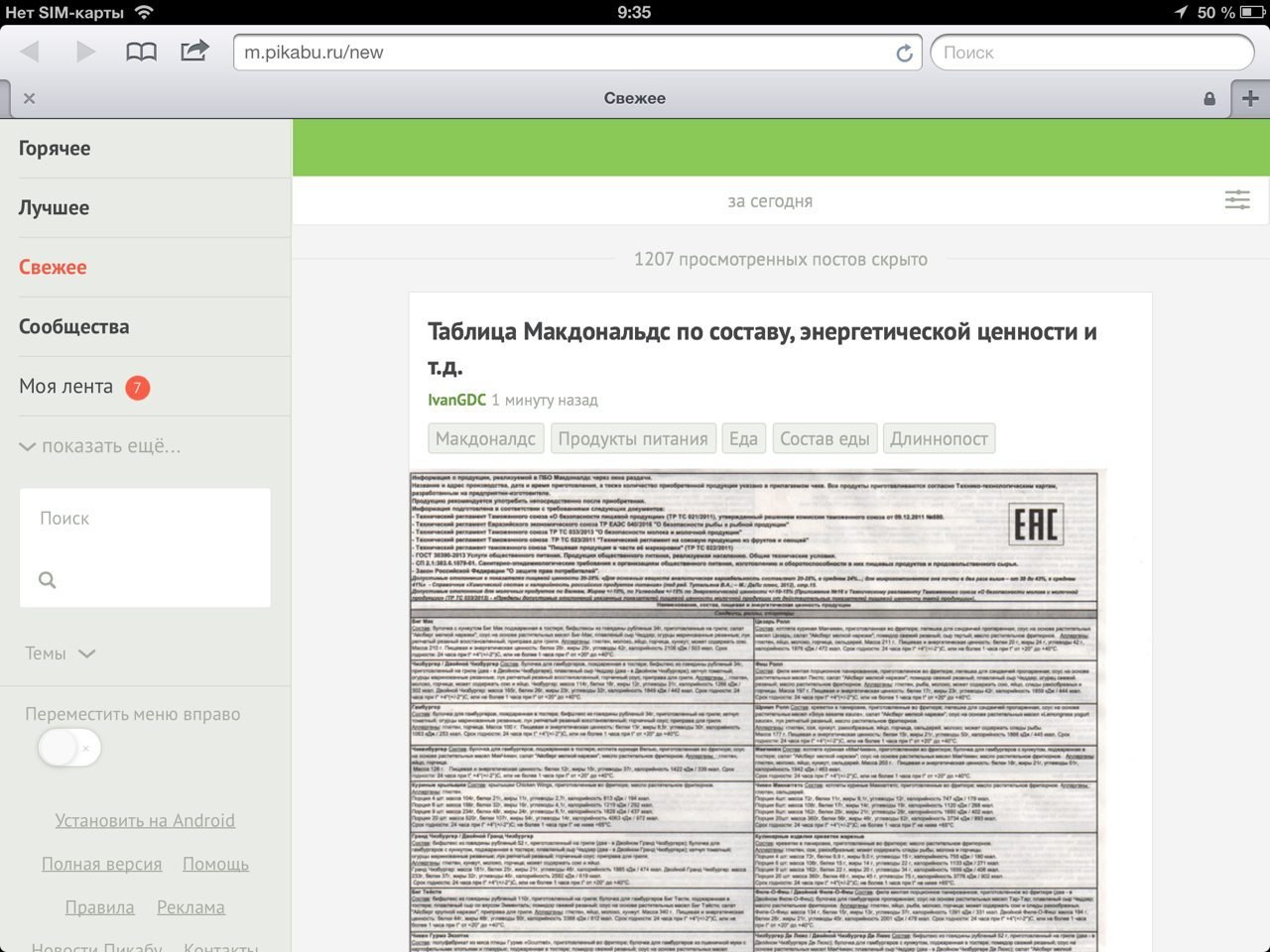The width and height of the screenshot is (1270, 952).
Task: Close the Свежее tab
Action: point(29,98)
